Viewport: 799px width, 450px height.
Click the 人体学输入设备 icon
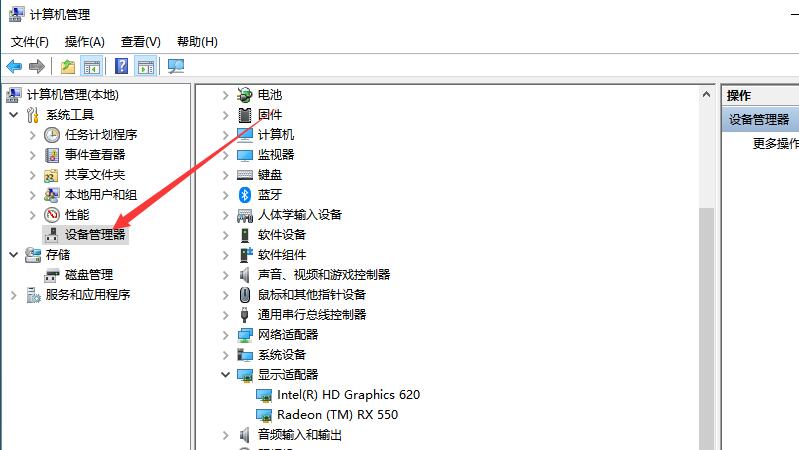(x=245, y=215)
